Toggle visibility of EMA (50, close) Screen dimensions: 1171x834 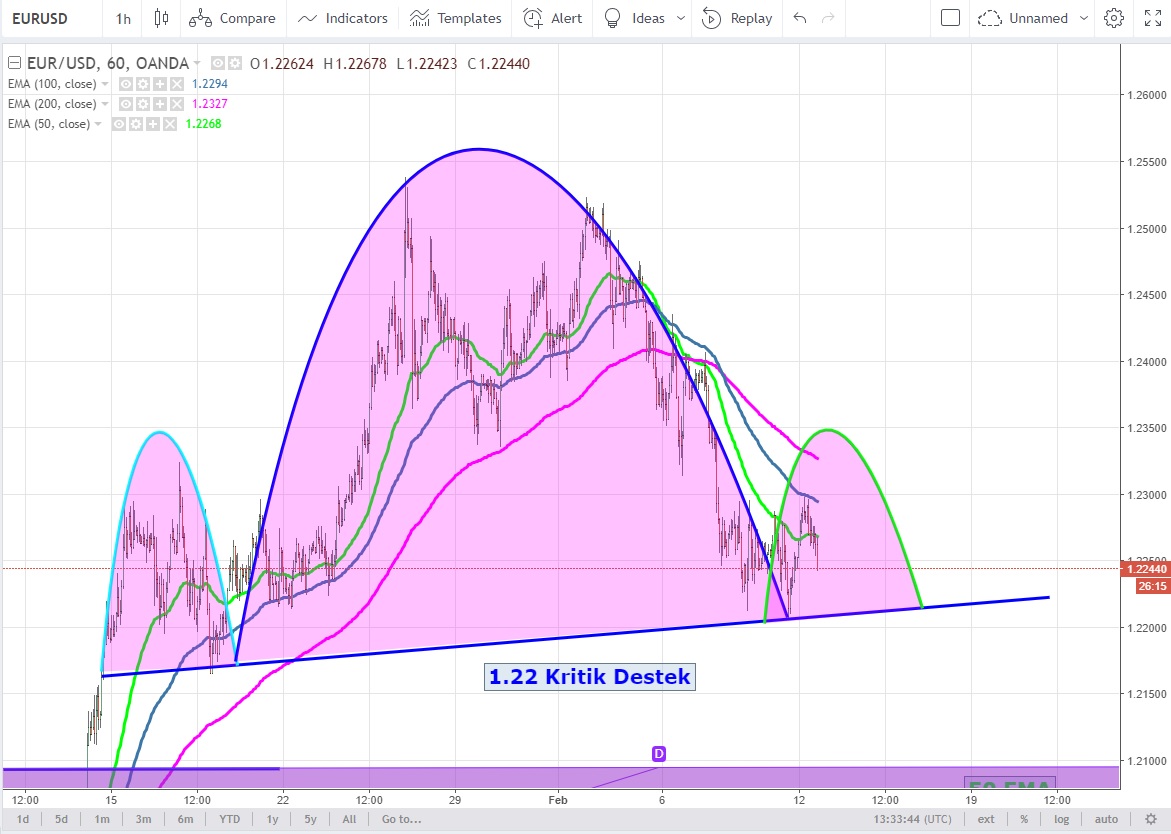point(119,124)
